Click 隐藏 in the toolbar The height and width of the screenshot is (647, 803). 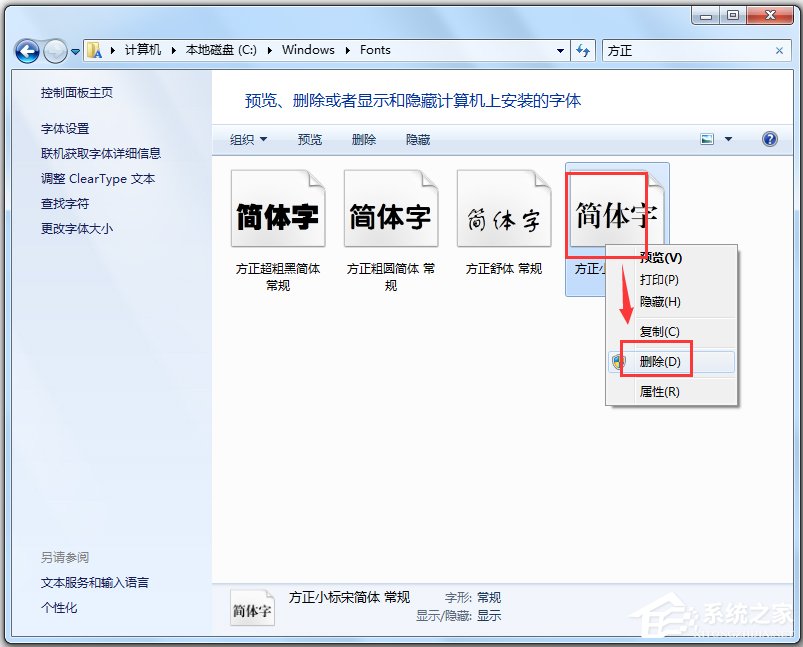tap(418, 139)
